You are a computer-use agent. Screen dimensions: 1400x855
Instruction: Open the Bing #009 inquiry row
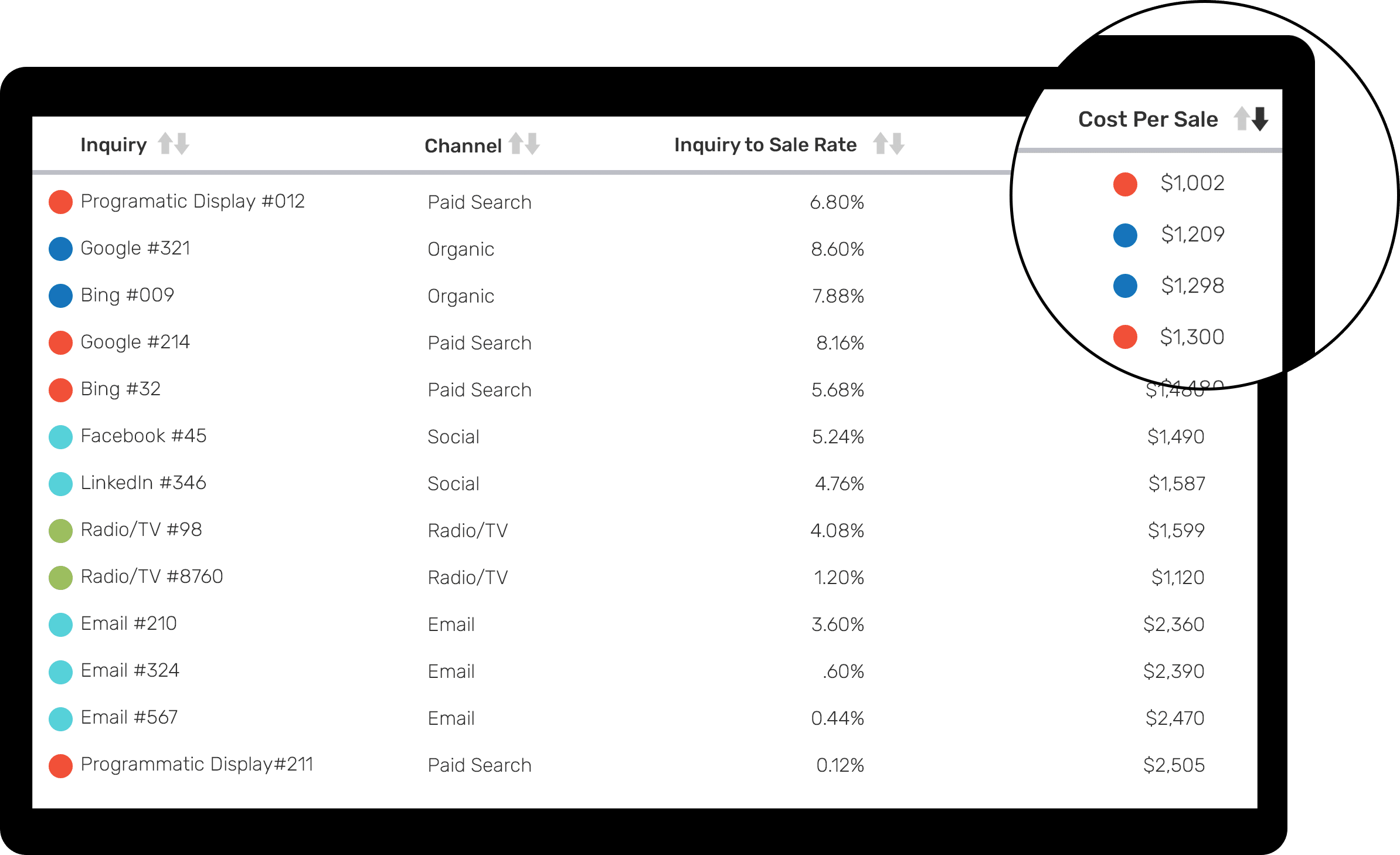click(x=645, y=296)
